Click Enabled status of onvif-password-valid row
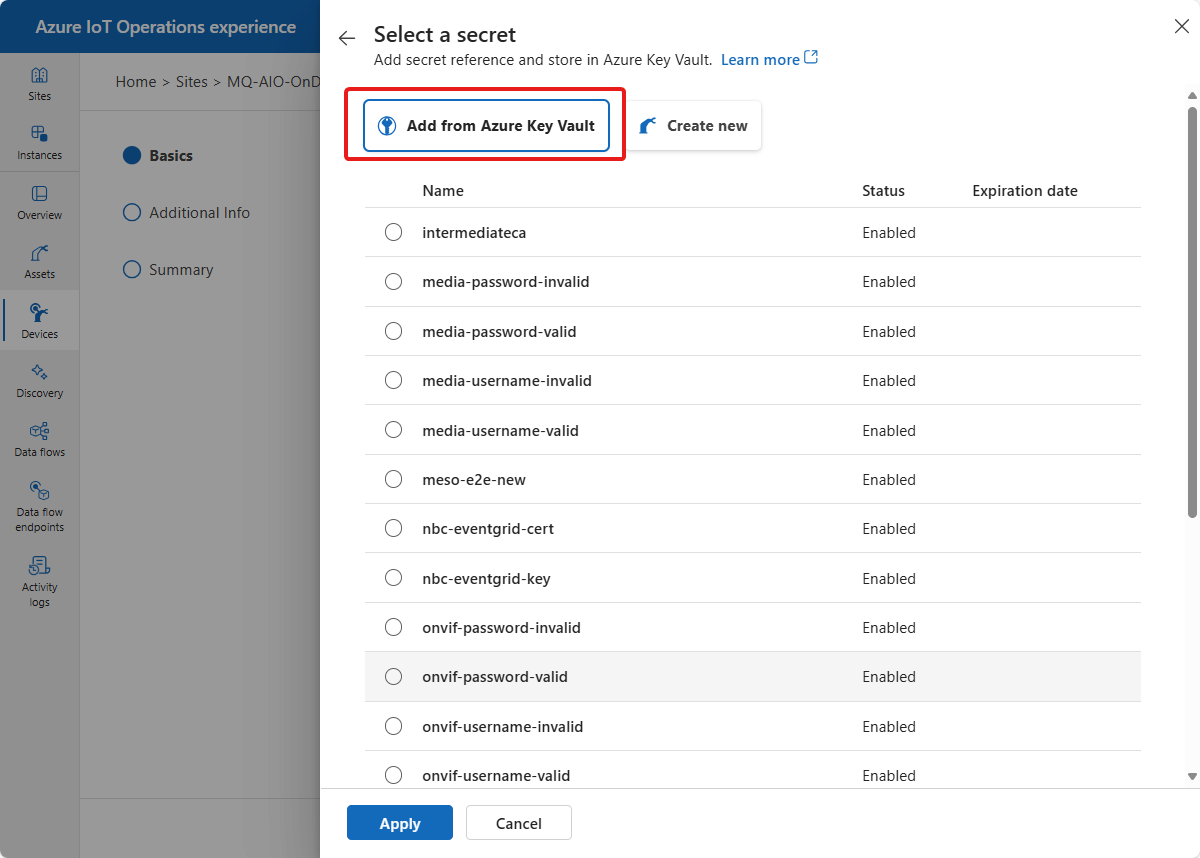This screenshot has width=1200, height=858. tap(889, 676)
